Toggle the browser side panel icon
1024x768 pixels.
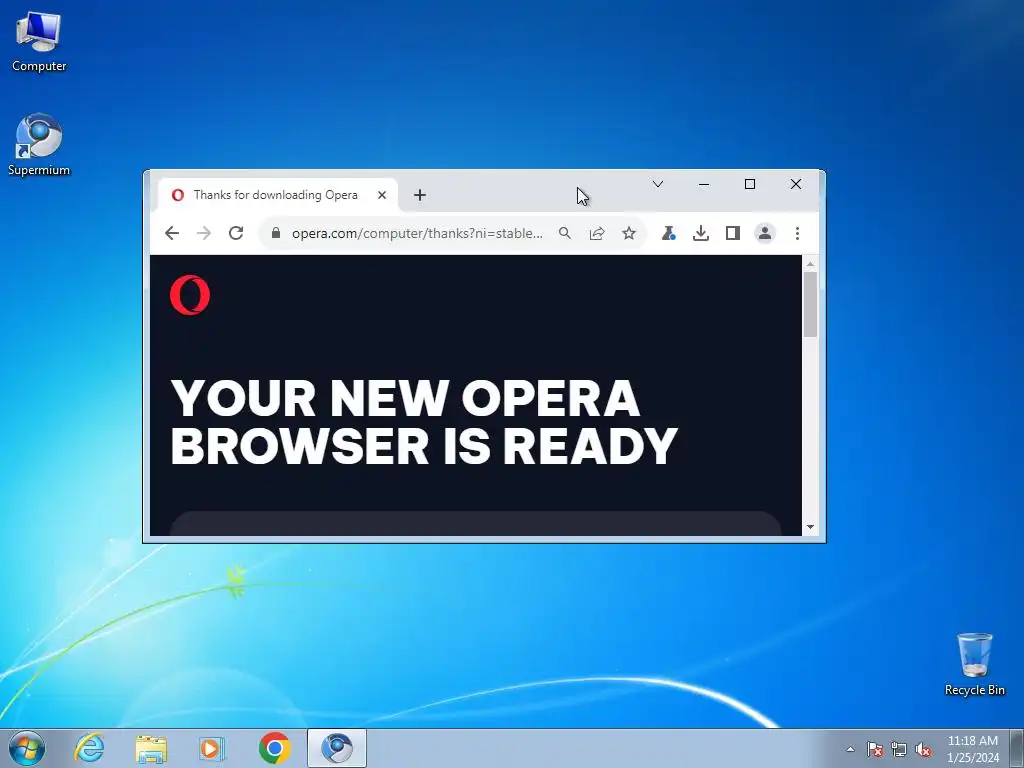pos(733,233)
